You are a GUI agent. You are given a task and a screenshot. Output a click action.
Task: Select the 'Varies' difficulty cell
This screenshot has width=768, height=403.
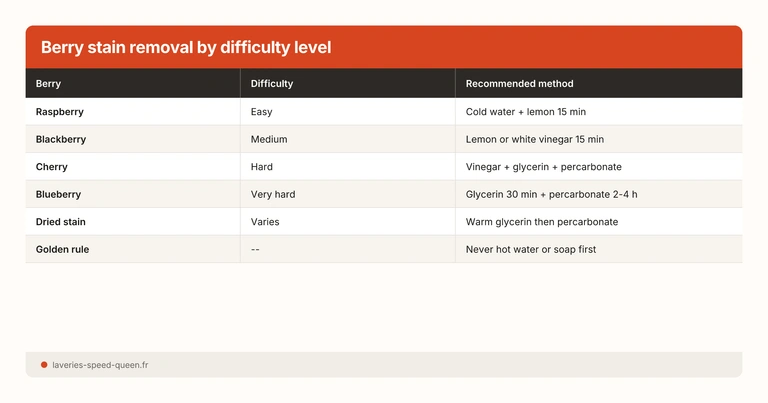[265, 222]
